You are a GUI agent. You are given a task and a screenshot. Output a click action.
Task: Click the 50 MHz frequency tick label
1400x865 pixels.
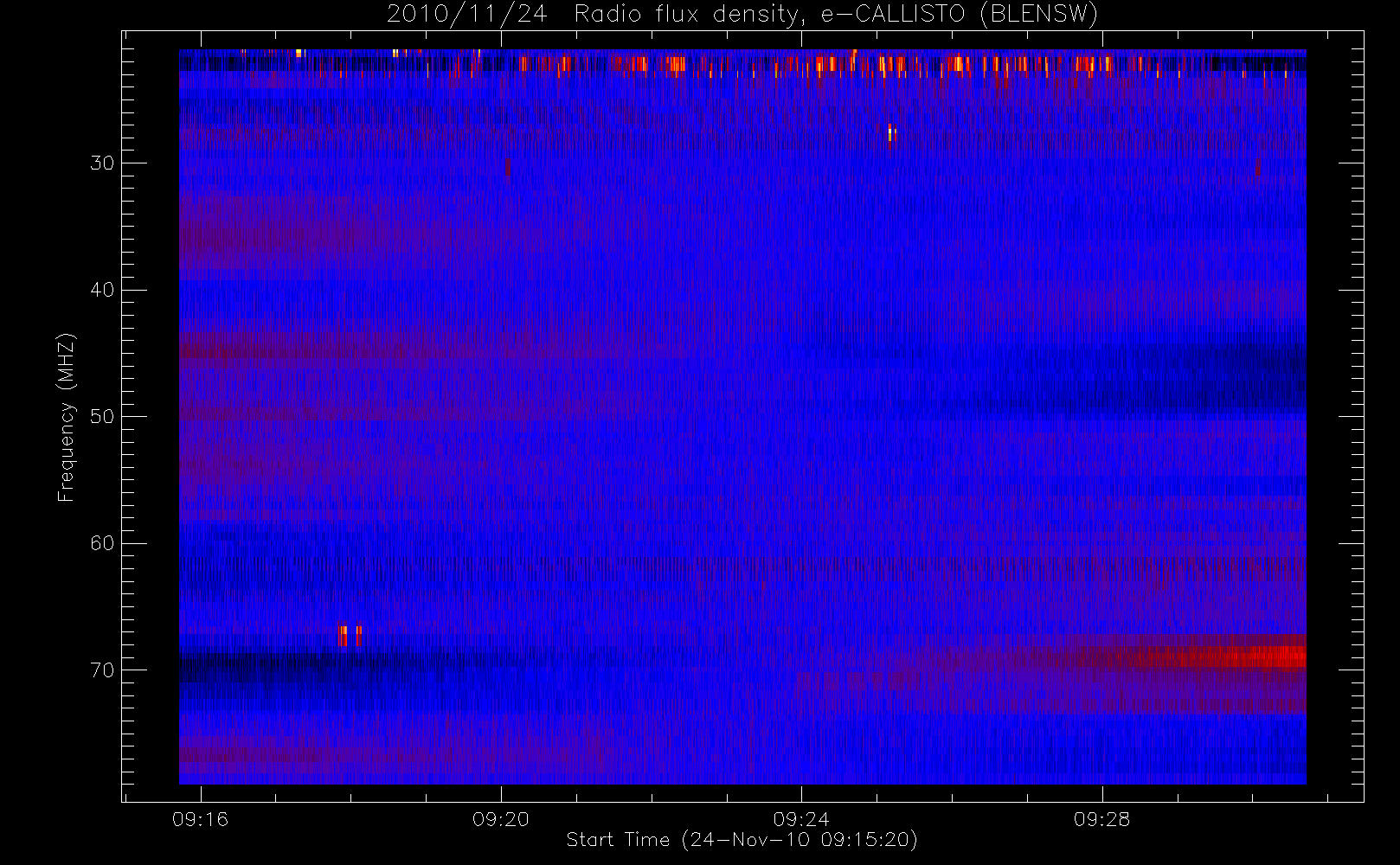pyautogui.click(x=102, y=416)
